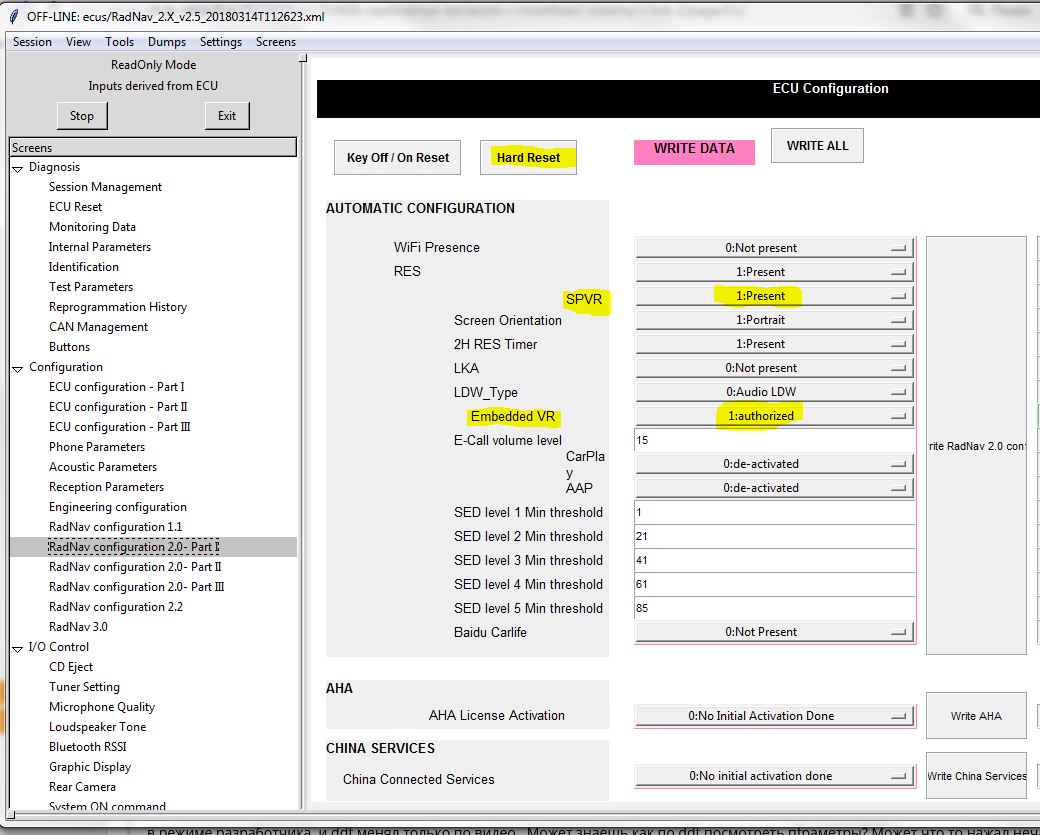Open the Session menu
Image resolution: width=1040 pixels, height=835 pixels.
coord(32,42)
